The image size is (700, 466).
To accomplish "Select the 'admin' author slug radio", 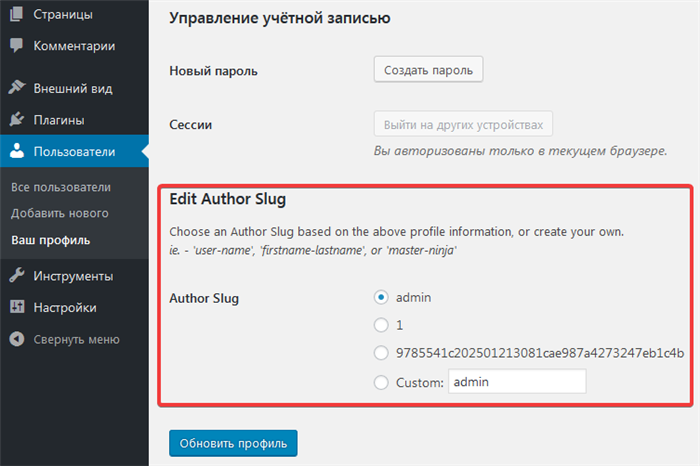I will [381, 297].
